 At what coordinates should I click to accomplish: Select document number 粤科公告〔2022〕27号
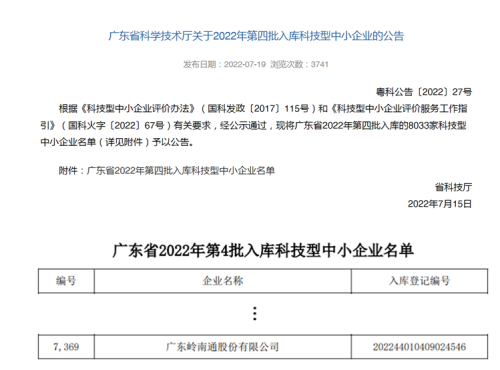424,92
